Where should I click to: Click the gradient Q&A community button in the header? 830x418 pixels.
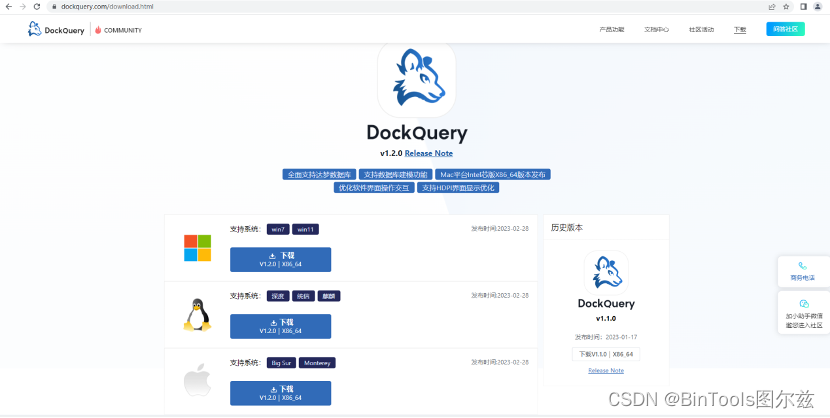click(786, 29)
